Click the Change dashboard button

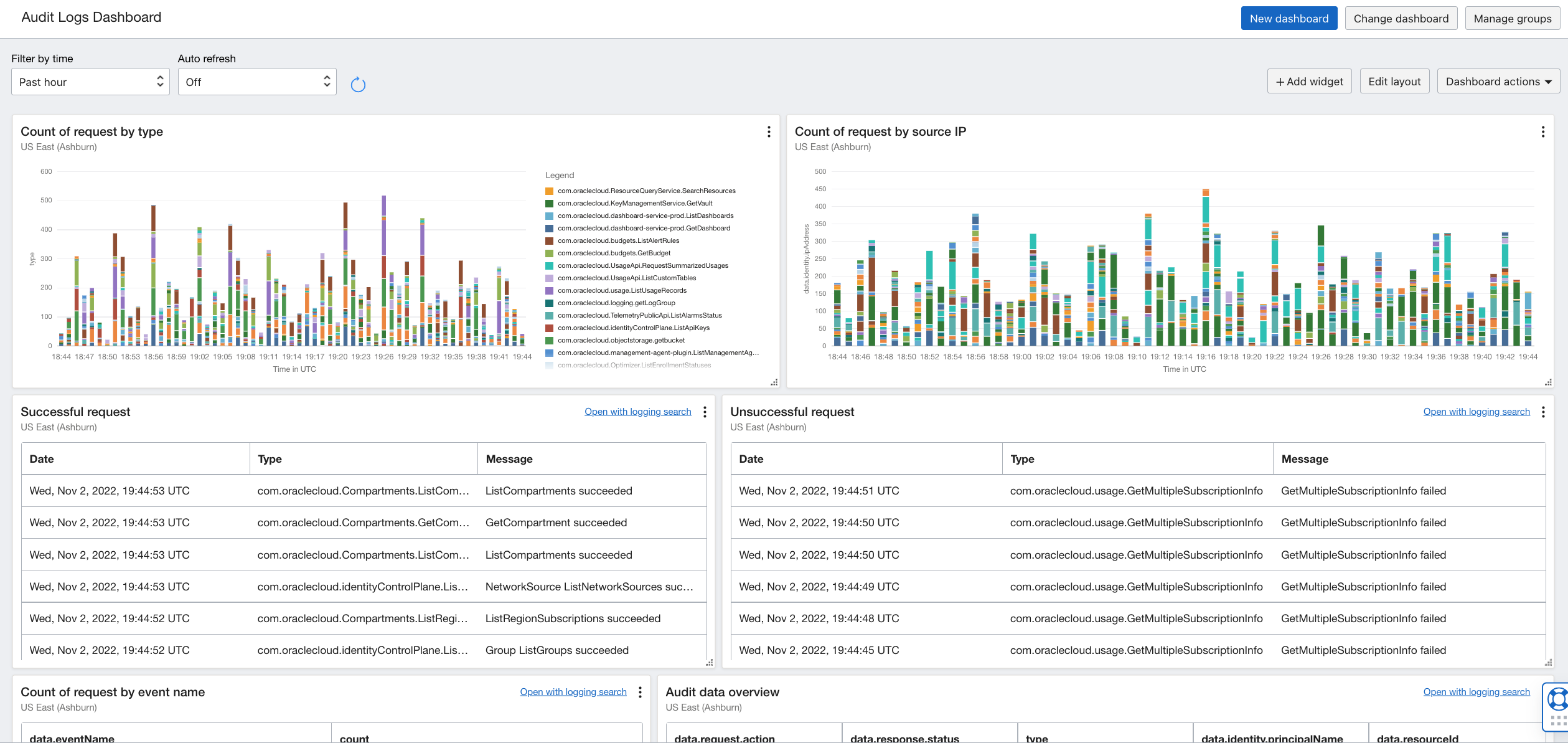coord(1401,18)
